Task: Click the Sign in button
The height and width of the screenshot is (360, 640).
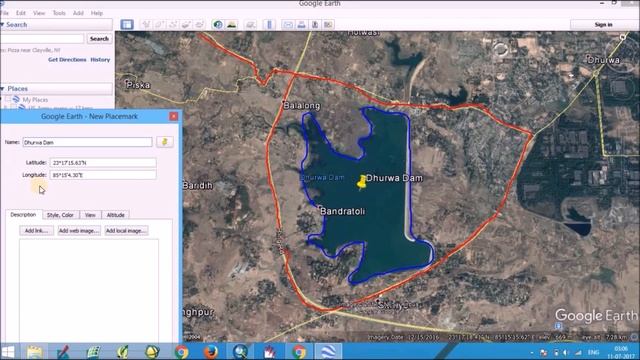Action: point(603,25)
